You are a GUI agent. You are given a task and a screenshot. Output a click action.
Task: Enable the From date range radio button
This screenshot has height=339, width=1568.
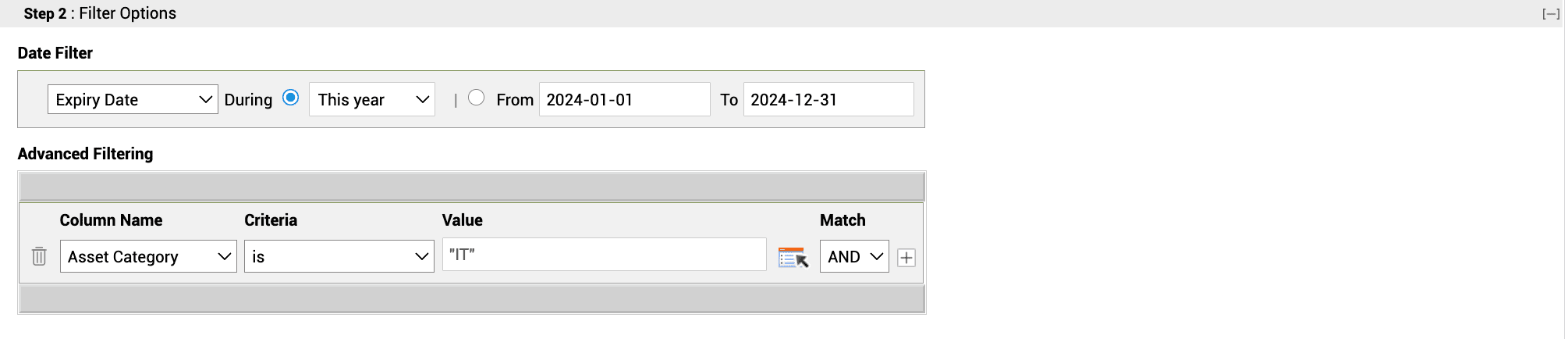[x=476, y=98]
